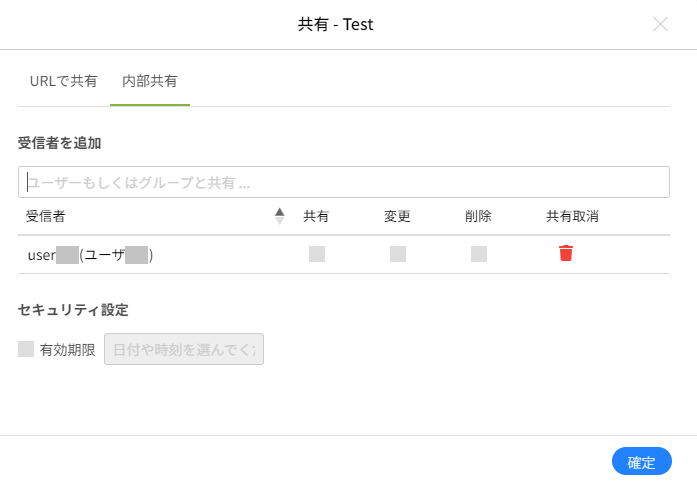Screen dimensions: 697x484
Task: Click the 共有取消 column header
Action: pyautogui.click(x=572, y=216)
